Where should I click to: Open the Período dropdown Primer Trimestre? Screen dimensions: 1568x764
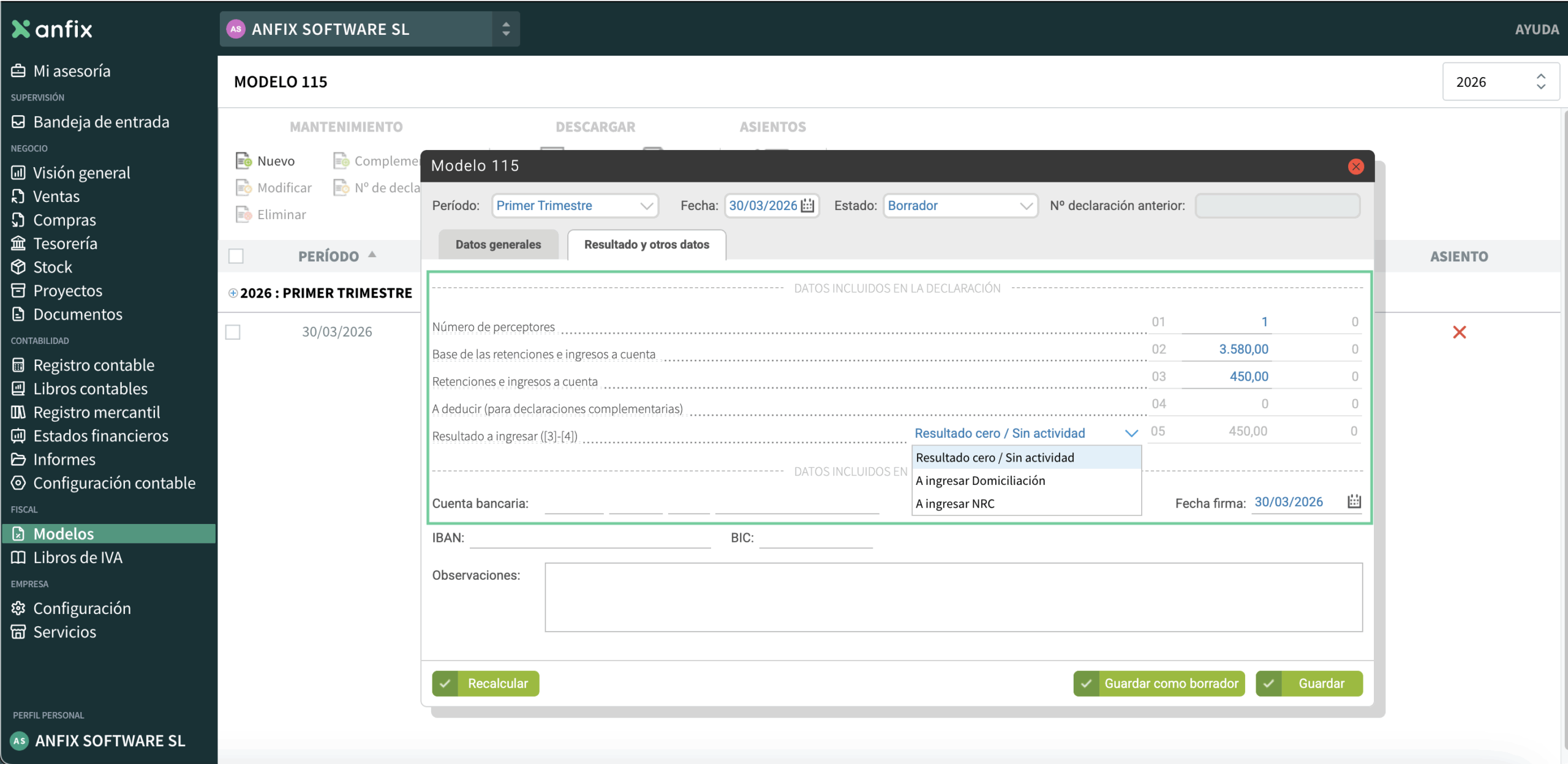pos(574,206)
